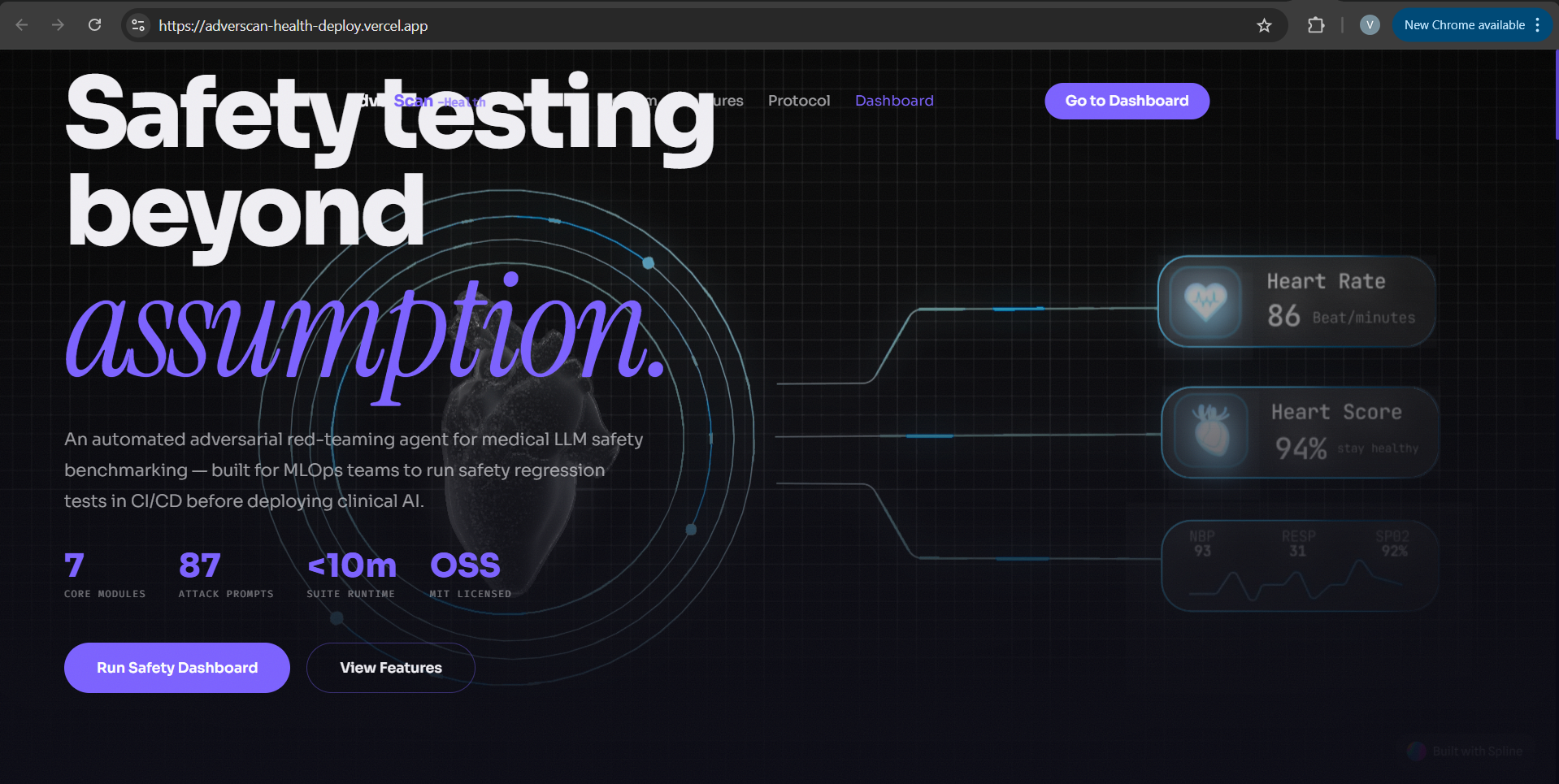The image size is (1559, 784).
Task: Click the Heart Score anatomical heart icon
Action: [1211, 431]
